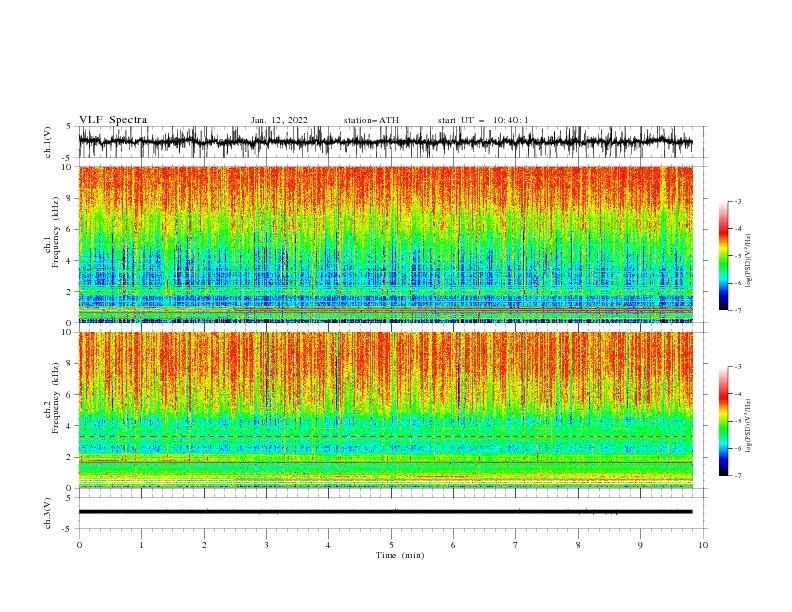
Task: Select the "start UT = 10:40:1" text
Action: pyautogui.click(x=483, y=120)
